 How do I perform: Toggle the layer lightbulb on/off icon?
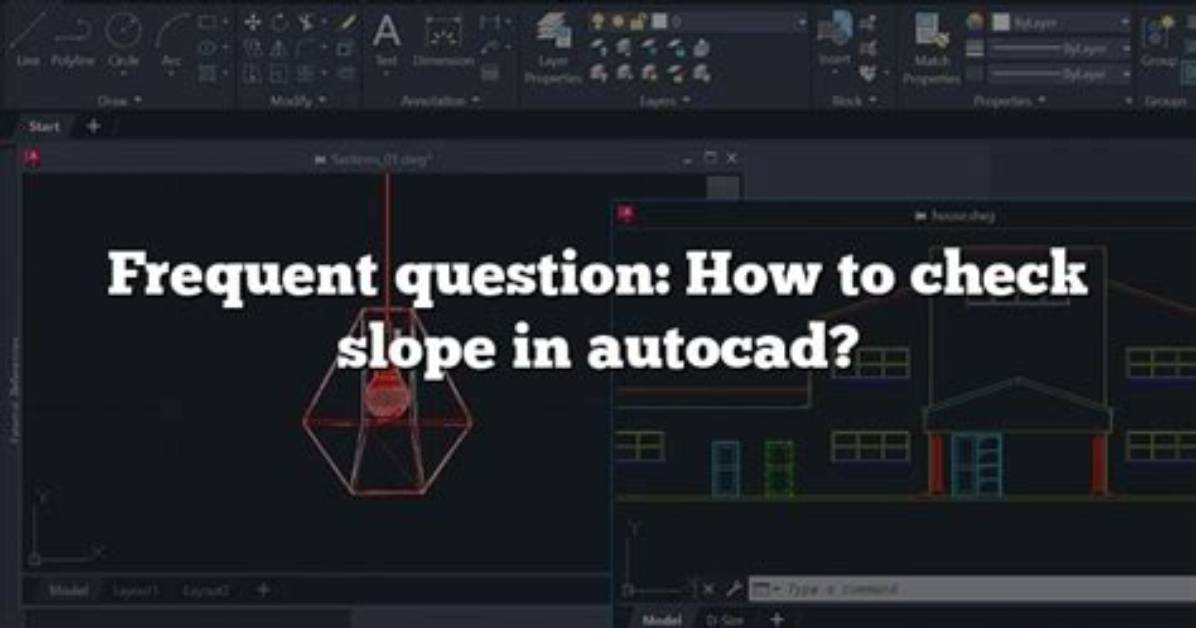598,22
